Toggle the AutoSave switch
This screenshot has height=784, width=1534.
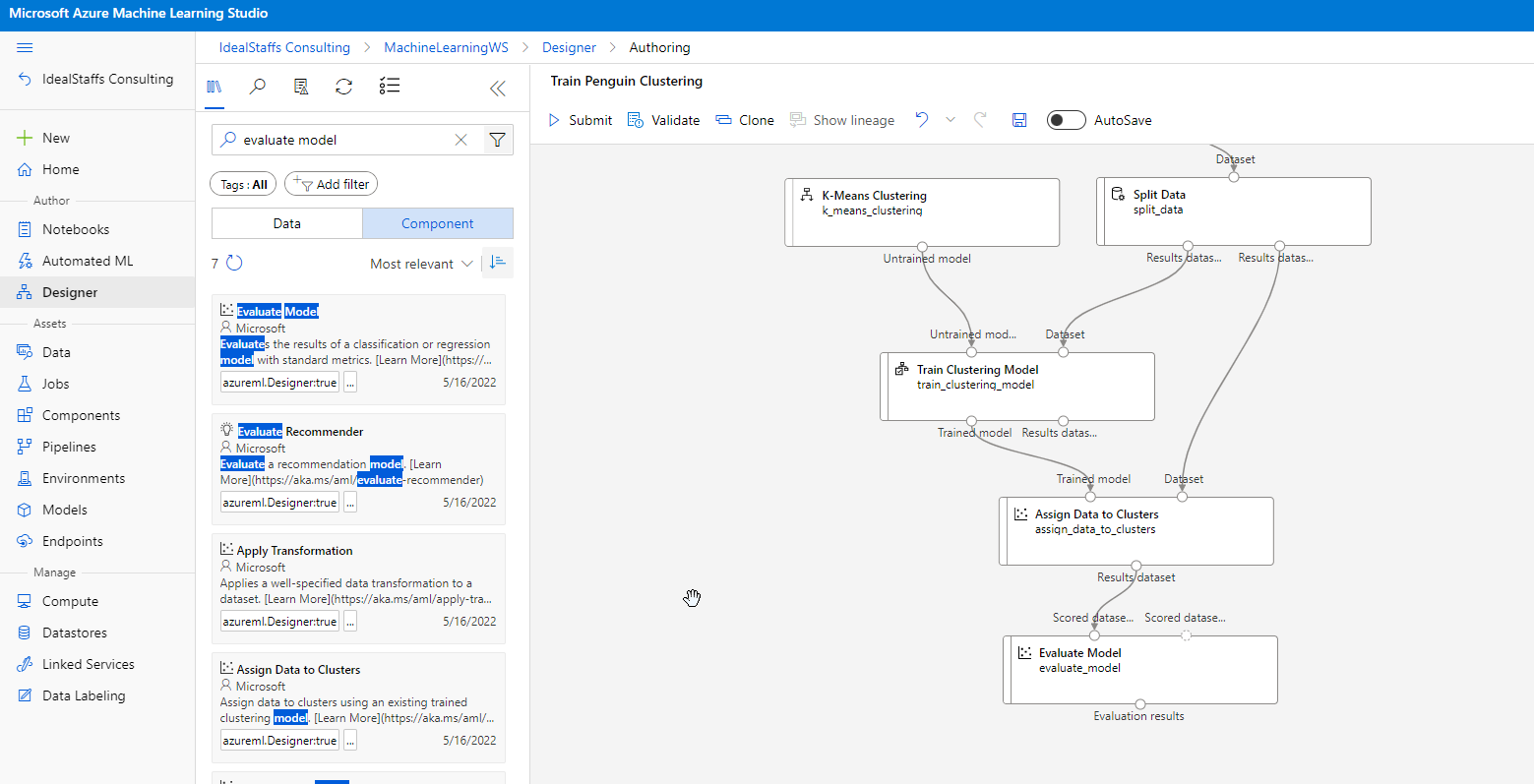pyautogui.click(x=1066, y=120)
